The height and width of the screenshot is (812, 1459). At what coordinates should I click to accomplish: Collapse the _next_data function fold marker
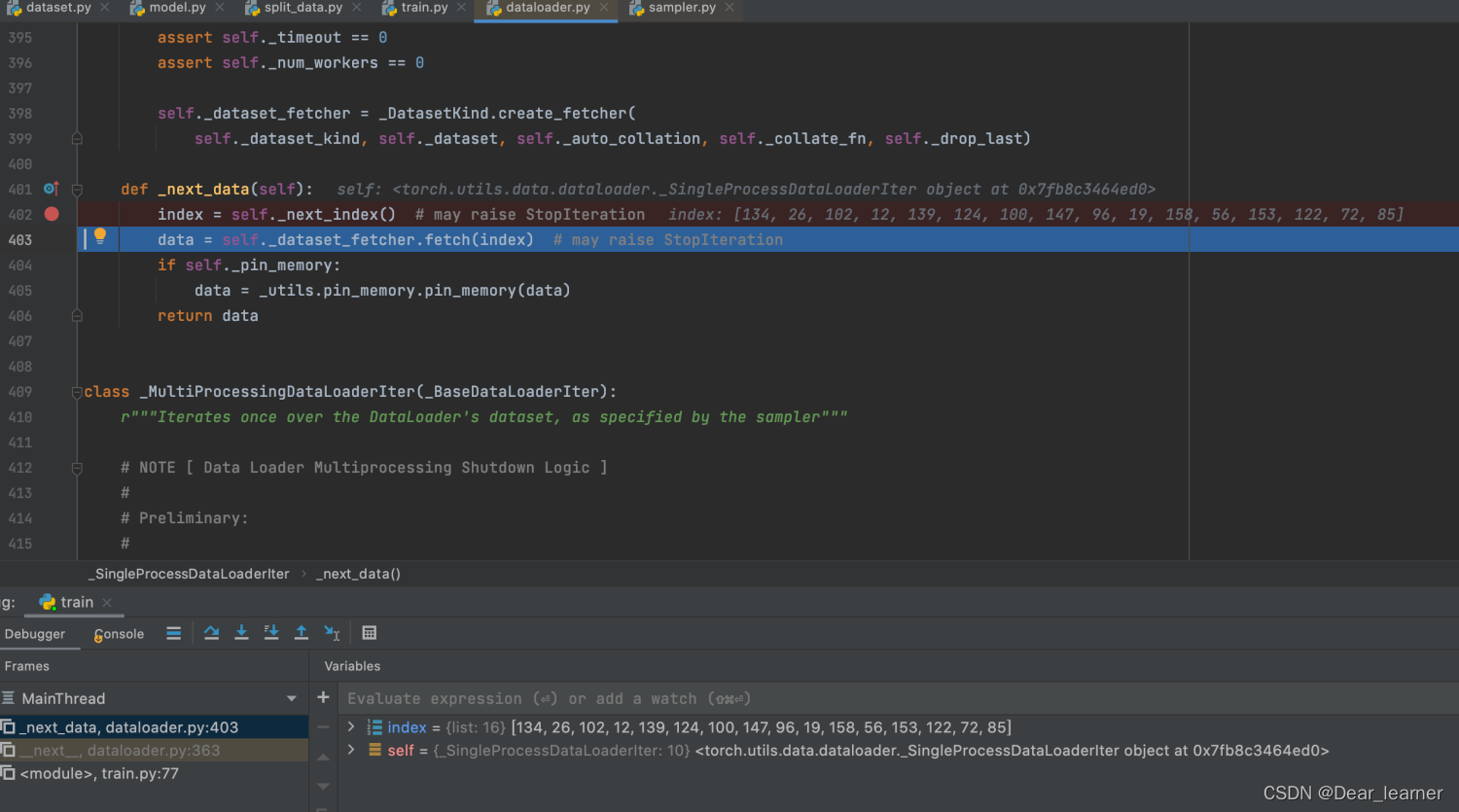pyautogui.click(x=77, y=190)
